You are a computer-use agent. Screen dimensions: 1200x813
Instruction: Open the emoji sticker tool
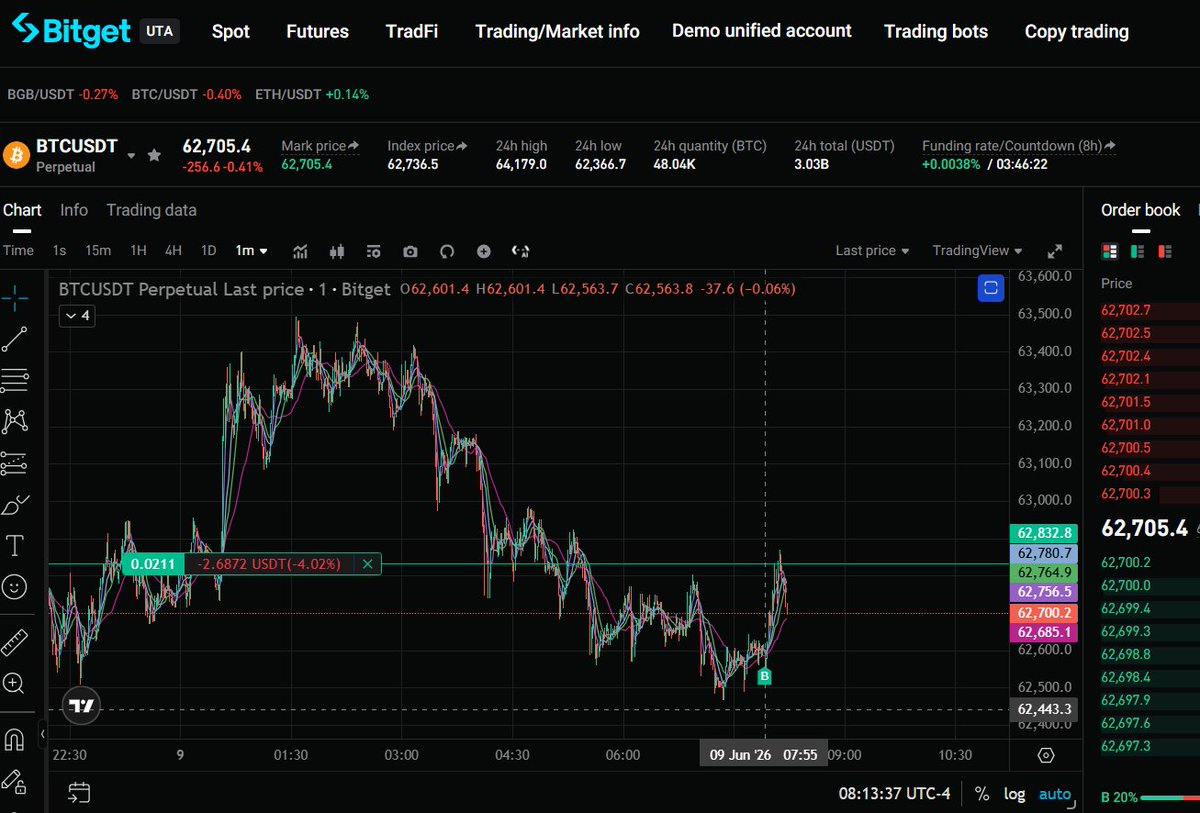pos(15,587)
